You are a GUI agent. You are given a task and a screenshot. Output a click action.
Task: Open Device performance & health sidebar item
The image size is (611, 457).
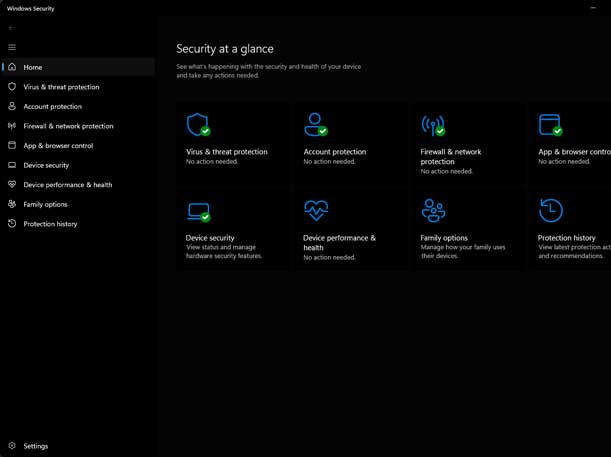click(67, 185)
